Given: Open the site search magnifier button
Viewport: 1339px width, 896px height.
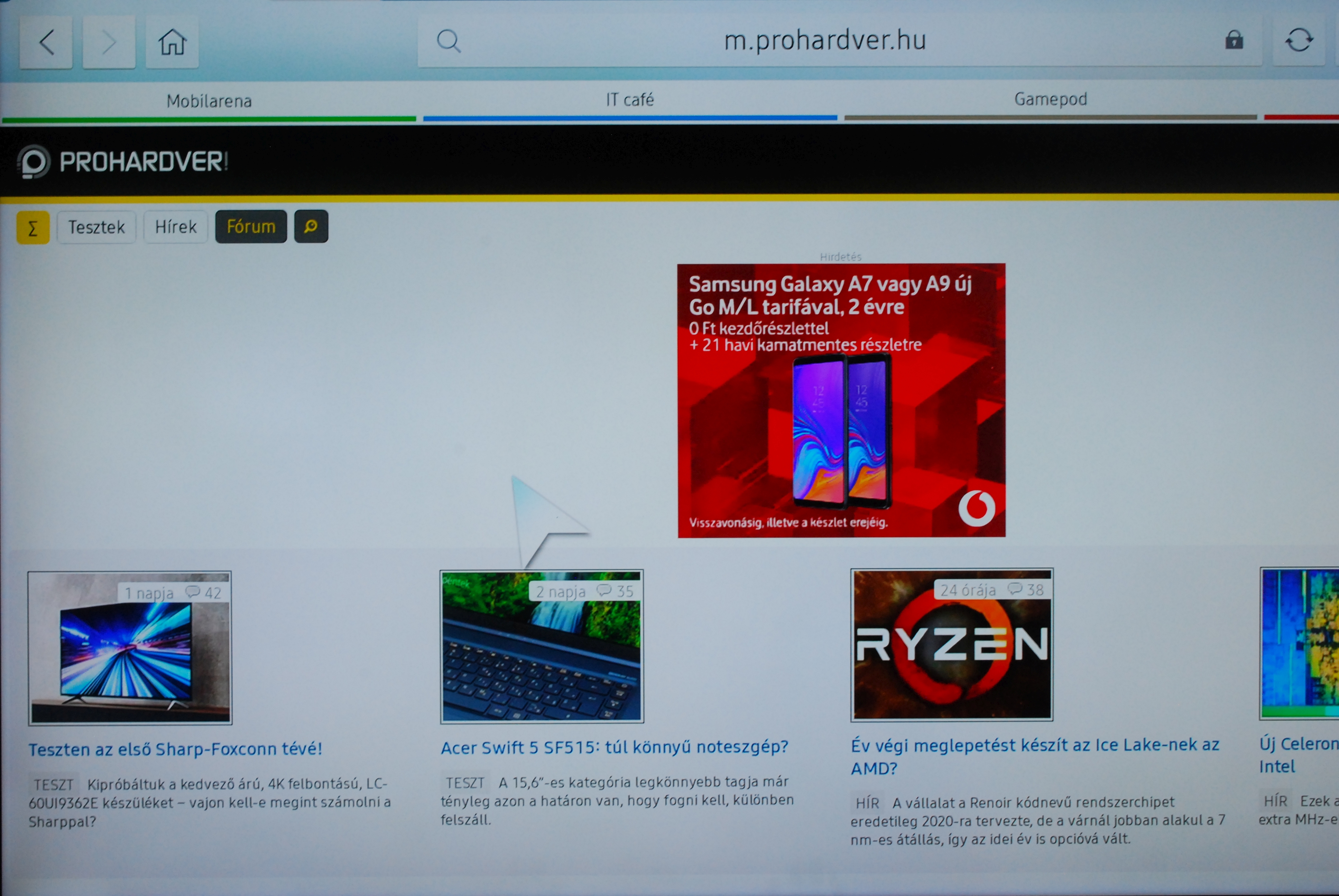Looking at the screenshot, I should (311, 226).
